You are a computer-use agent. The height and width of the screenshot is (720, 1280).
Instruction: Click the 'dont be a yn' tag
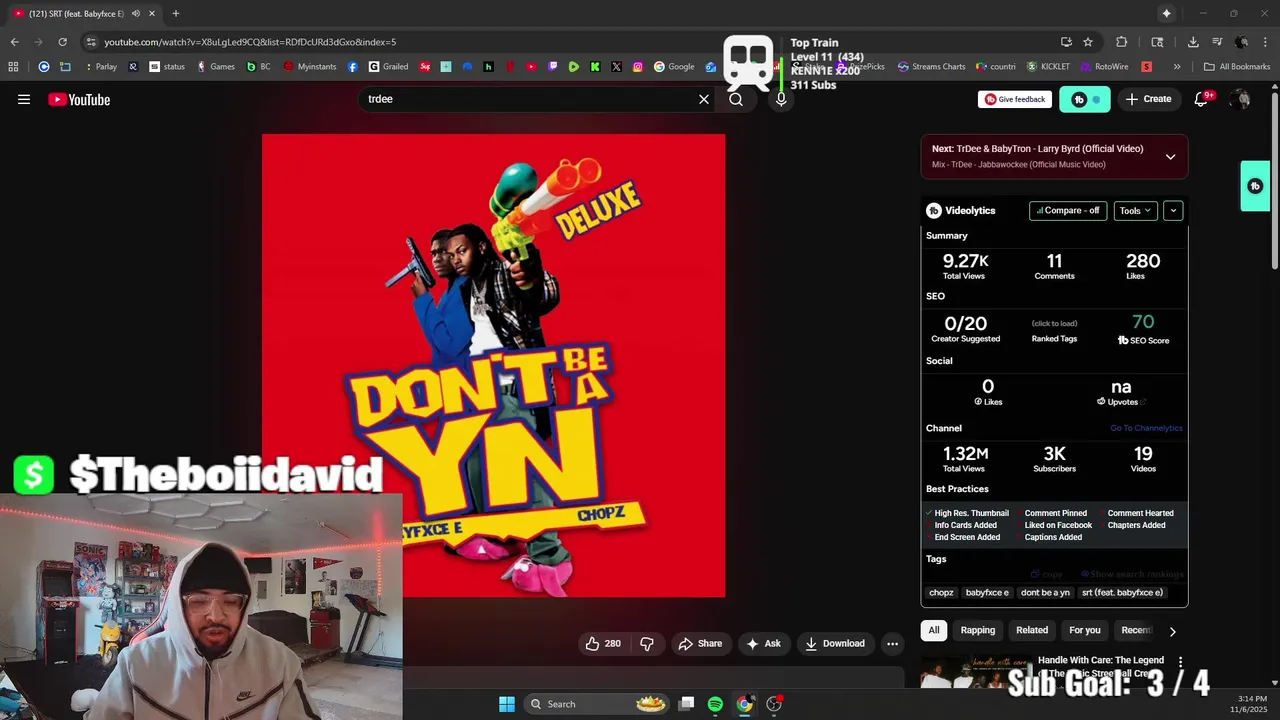coord(1045,592)
